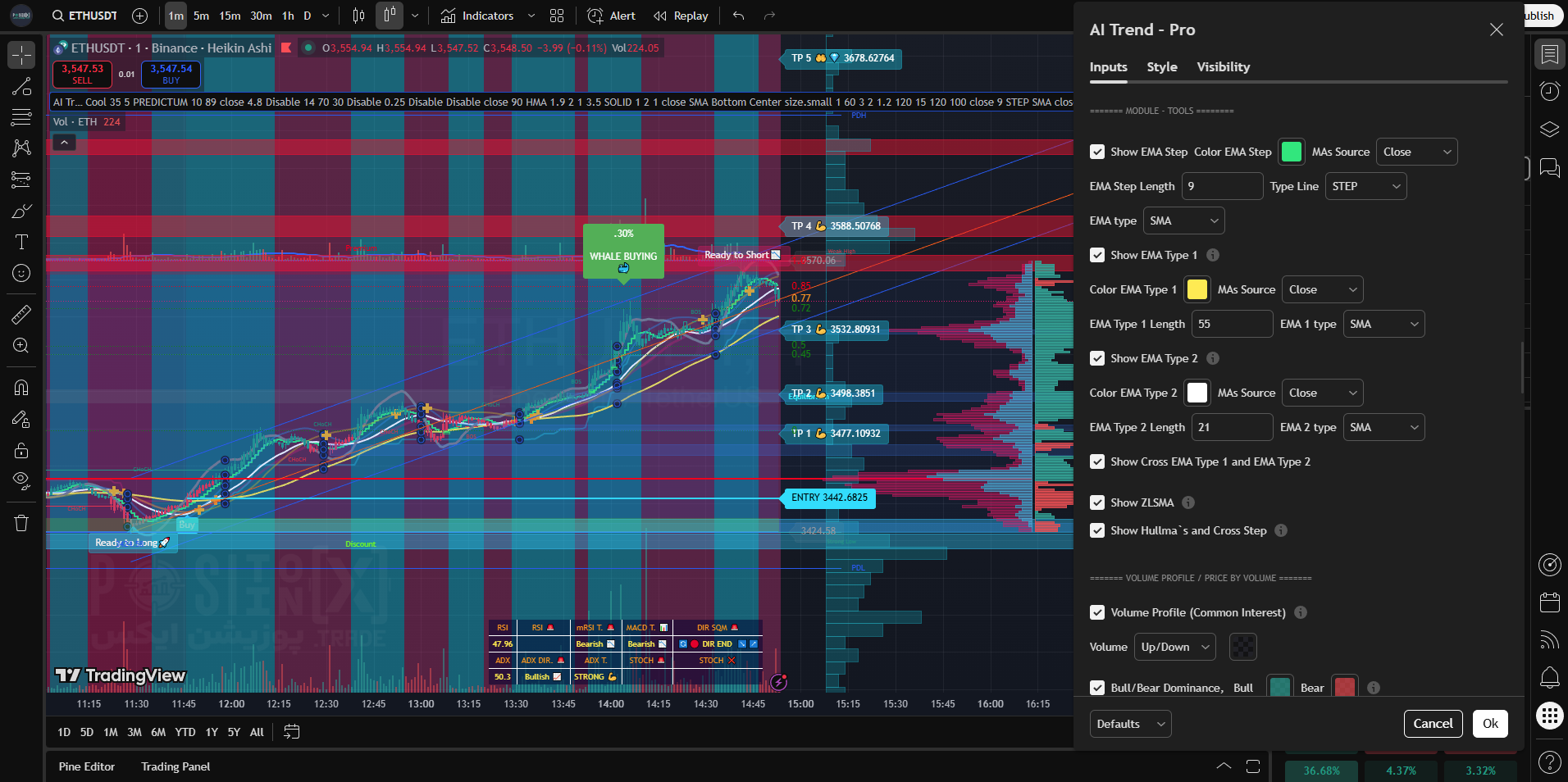Screen dimensions: 1568x782
Task: Open the Type Line STEP dropdown
Action: coord(1365,186)
